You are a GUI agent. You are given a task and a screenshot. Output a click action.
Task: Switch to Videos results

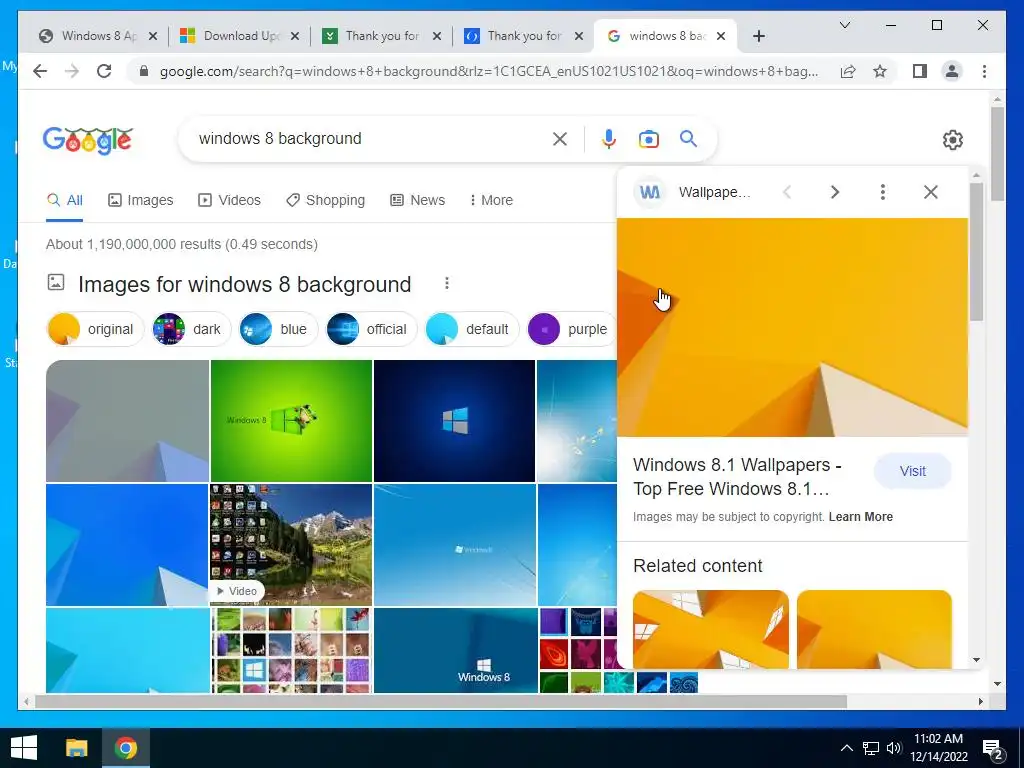pyautogui.click(x=229, y=200)
